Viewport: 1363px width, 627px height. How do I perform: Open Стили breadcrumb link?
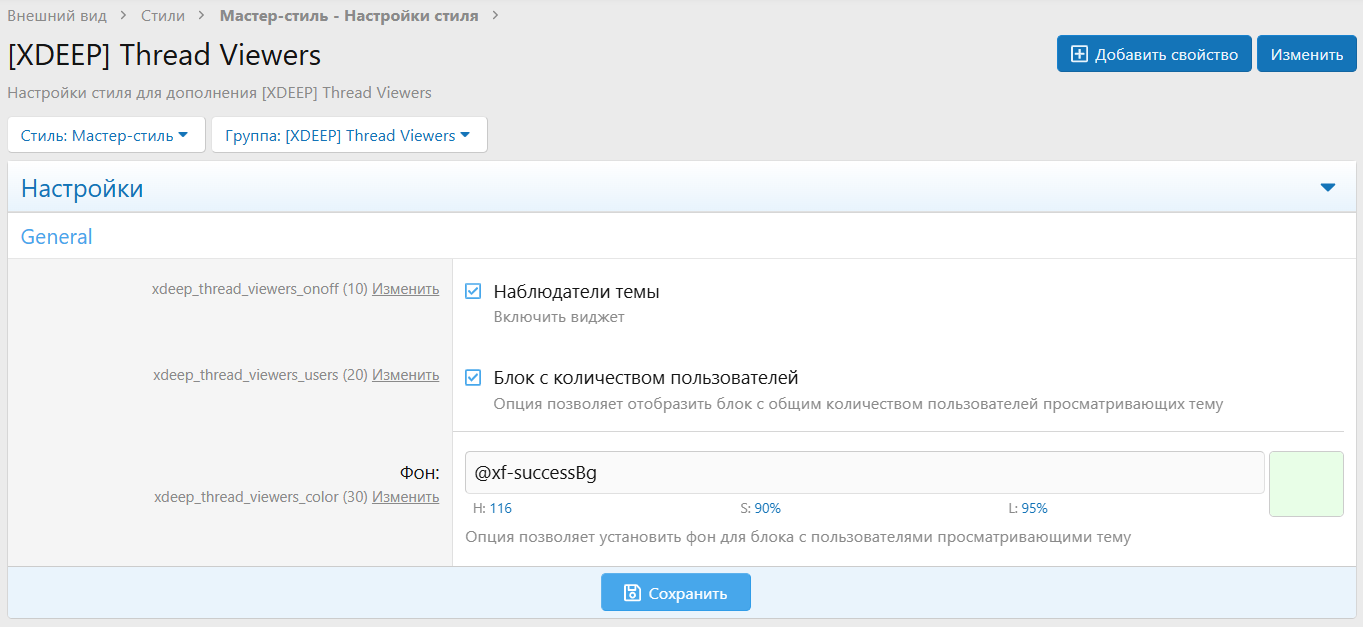click(162, 15)
